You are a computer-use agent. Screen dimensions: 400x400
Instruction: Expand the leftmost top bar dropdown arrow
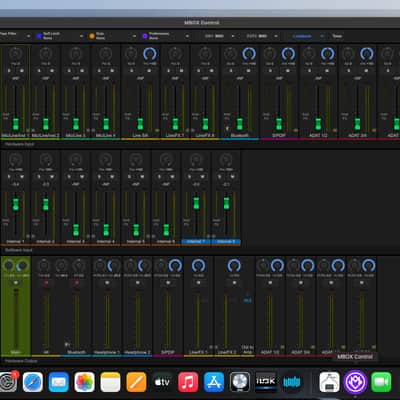(28, 36)
